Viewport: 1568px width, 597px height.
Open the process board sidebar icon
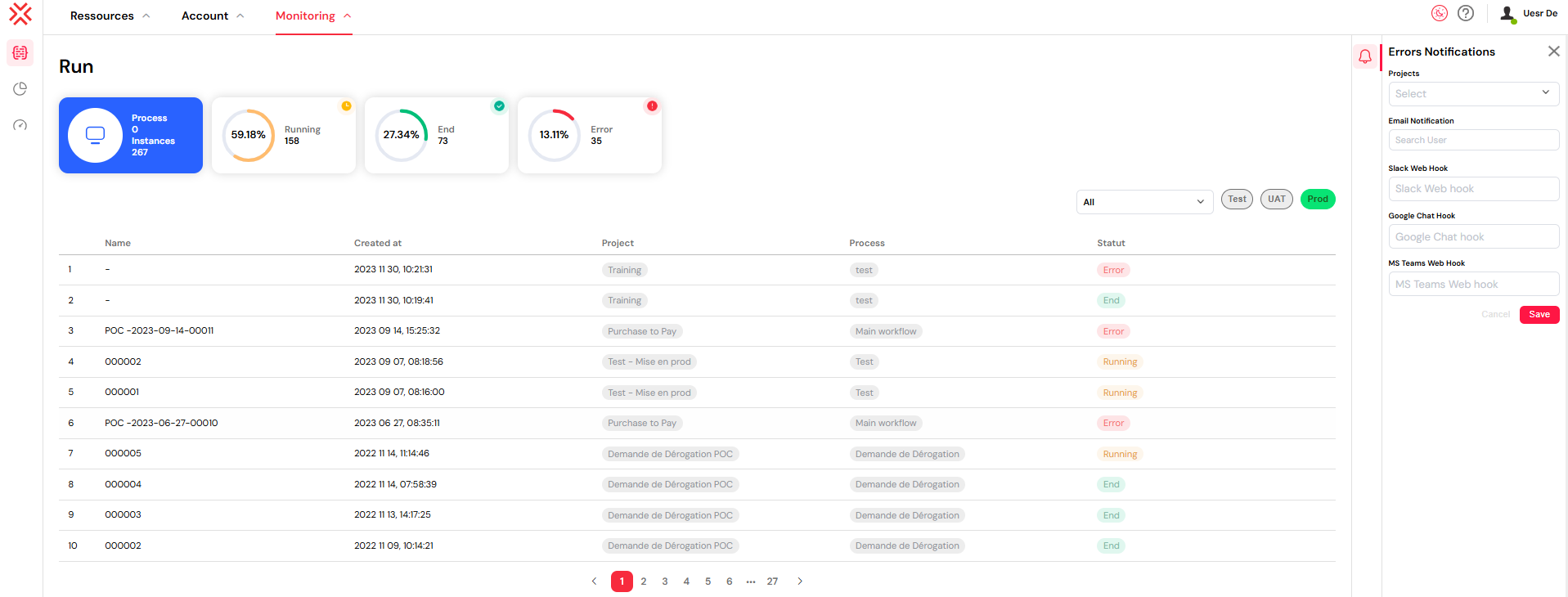click(20, 52)
